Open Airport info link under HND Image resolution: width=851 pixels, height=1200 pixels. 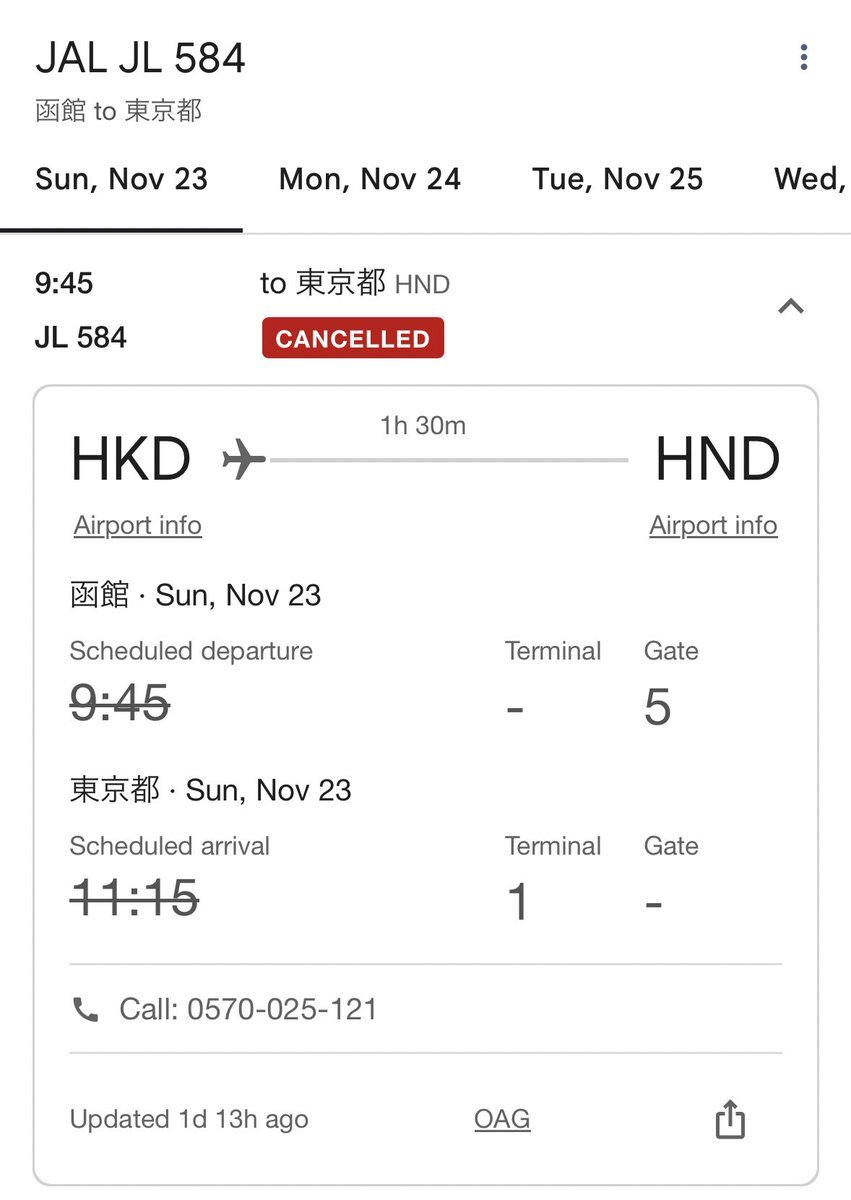point(713,526)
